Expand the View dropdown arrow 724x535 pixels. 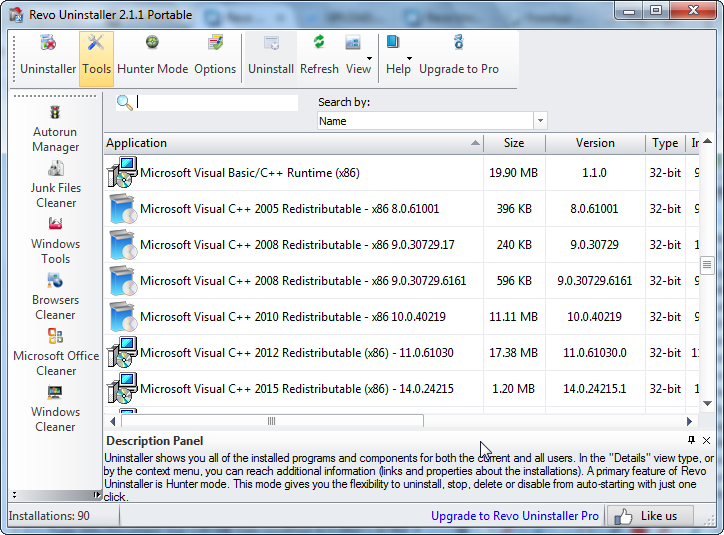pyautogui.click(x=369, y=59)
